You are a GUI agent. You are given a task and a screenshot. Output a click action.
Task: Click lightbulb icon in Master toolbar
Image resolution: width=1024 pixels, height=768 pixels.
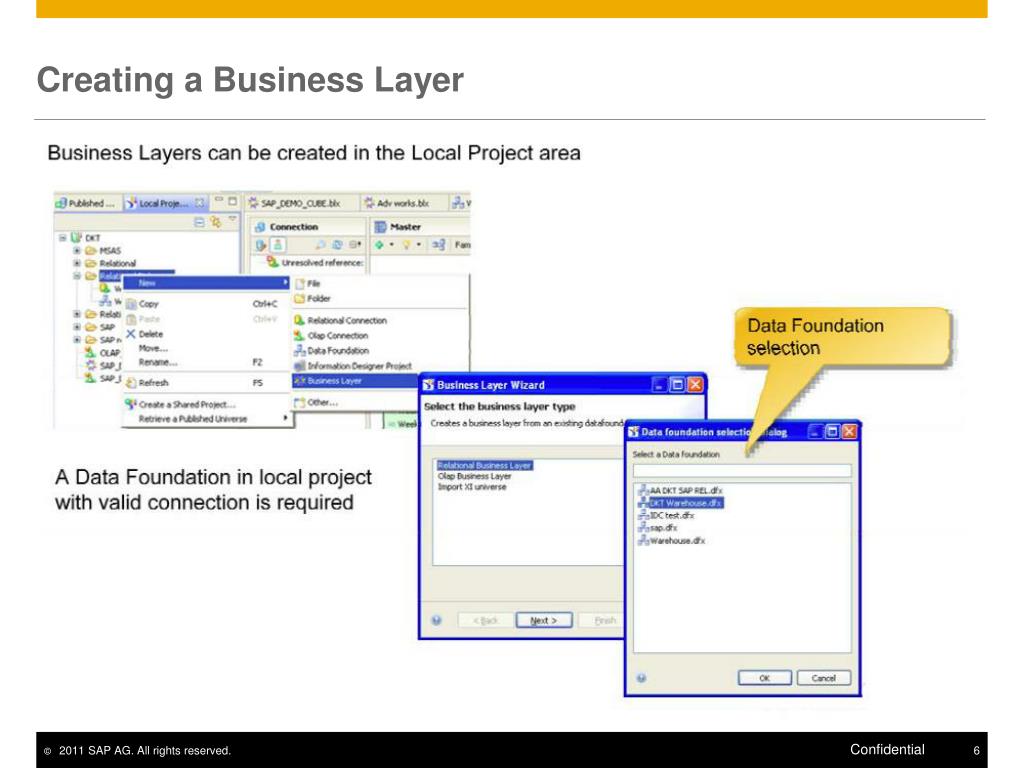(406, 245)
